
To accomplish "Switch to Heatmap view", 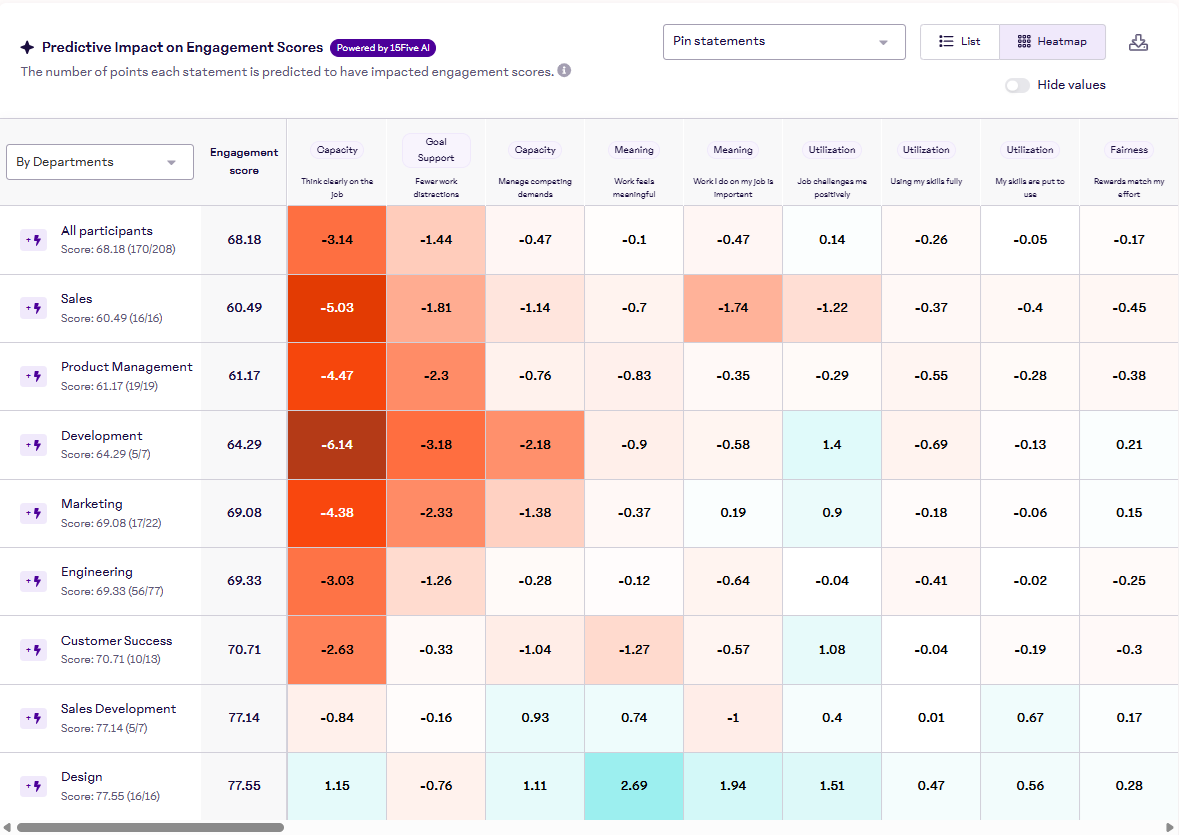I will tap(1052, 42).
